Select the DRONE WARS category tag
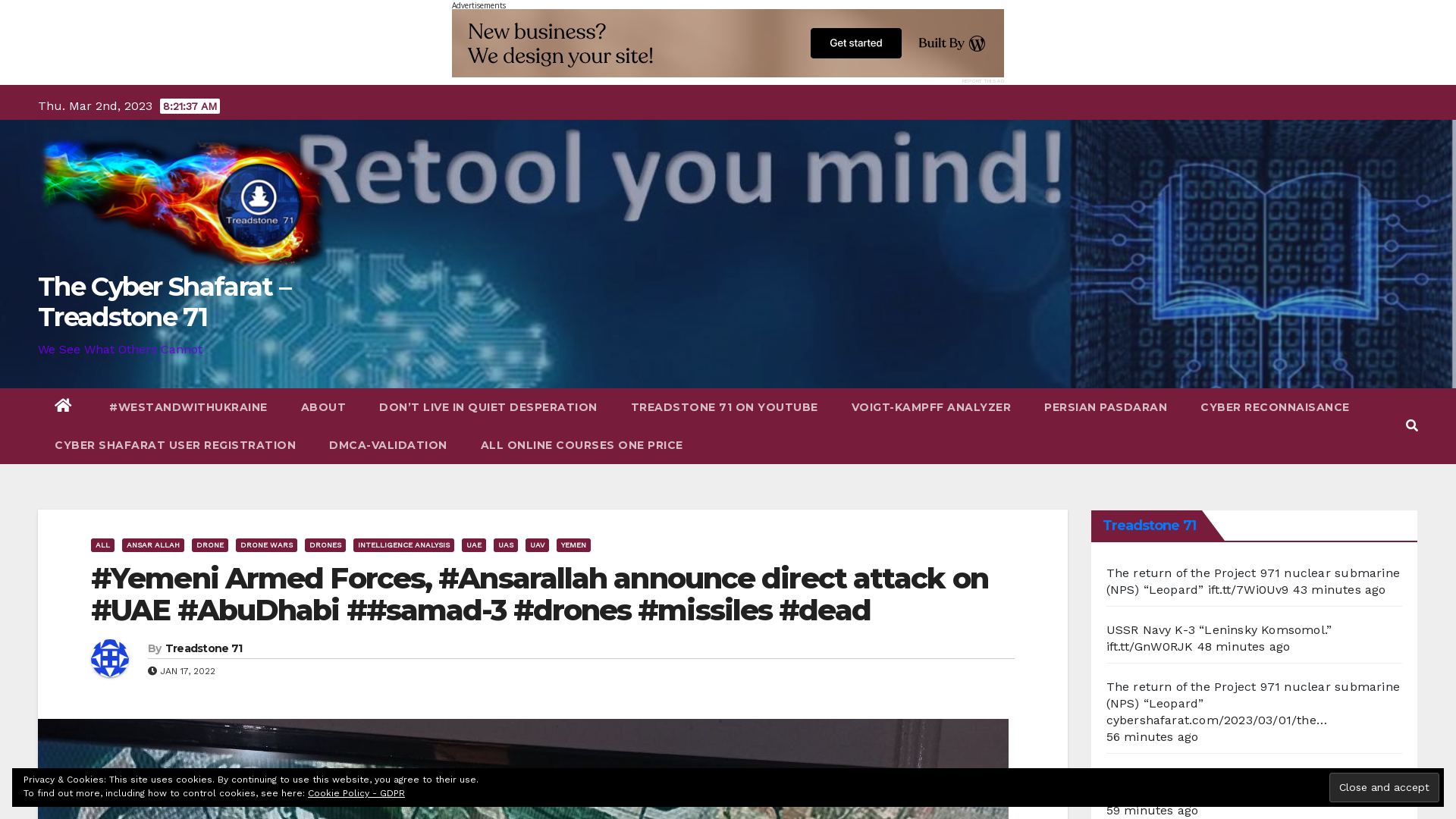This screenshot has height=819, width=1456. click(x=267, y=545)
